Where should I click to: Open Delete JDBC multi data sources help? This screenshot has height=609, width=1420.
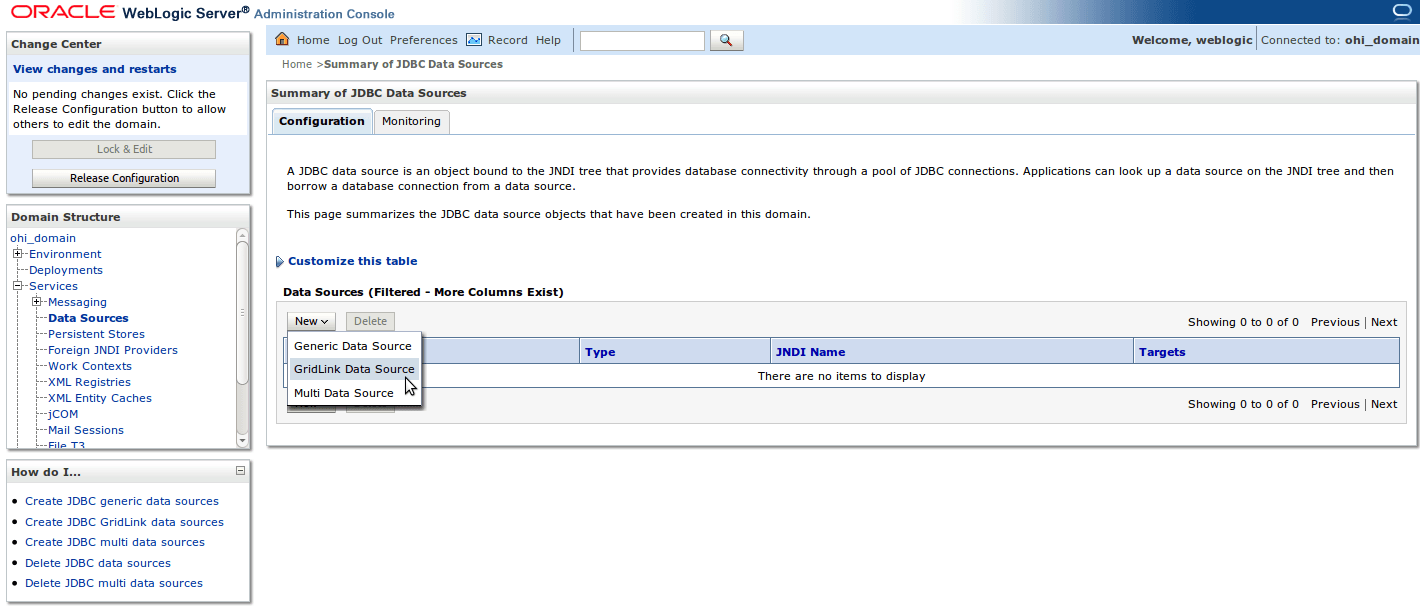[114, 583]
